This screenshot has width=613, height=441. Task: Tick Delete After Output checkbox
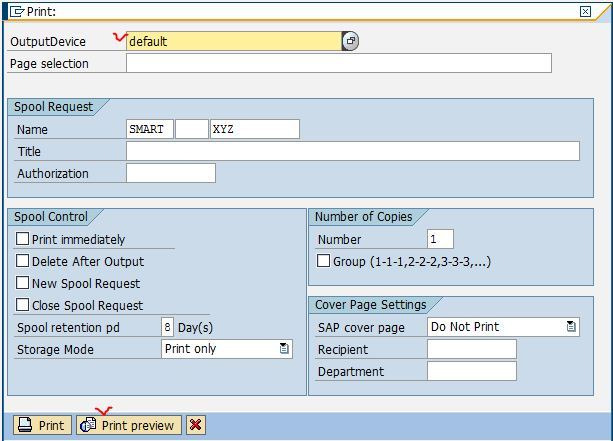coord(22,261)
